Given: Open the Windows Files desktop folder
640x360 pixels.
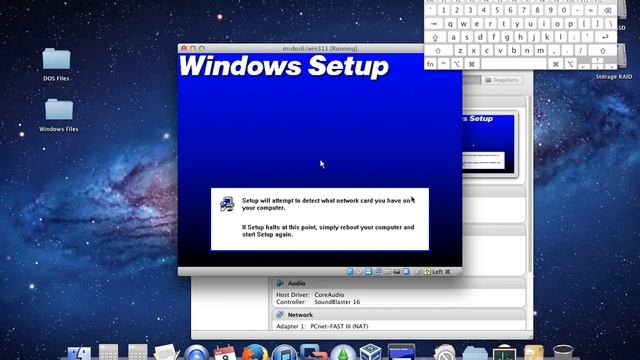Looking at the screenshot, I should click(x=59, y=109).
